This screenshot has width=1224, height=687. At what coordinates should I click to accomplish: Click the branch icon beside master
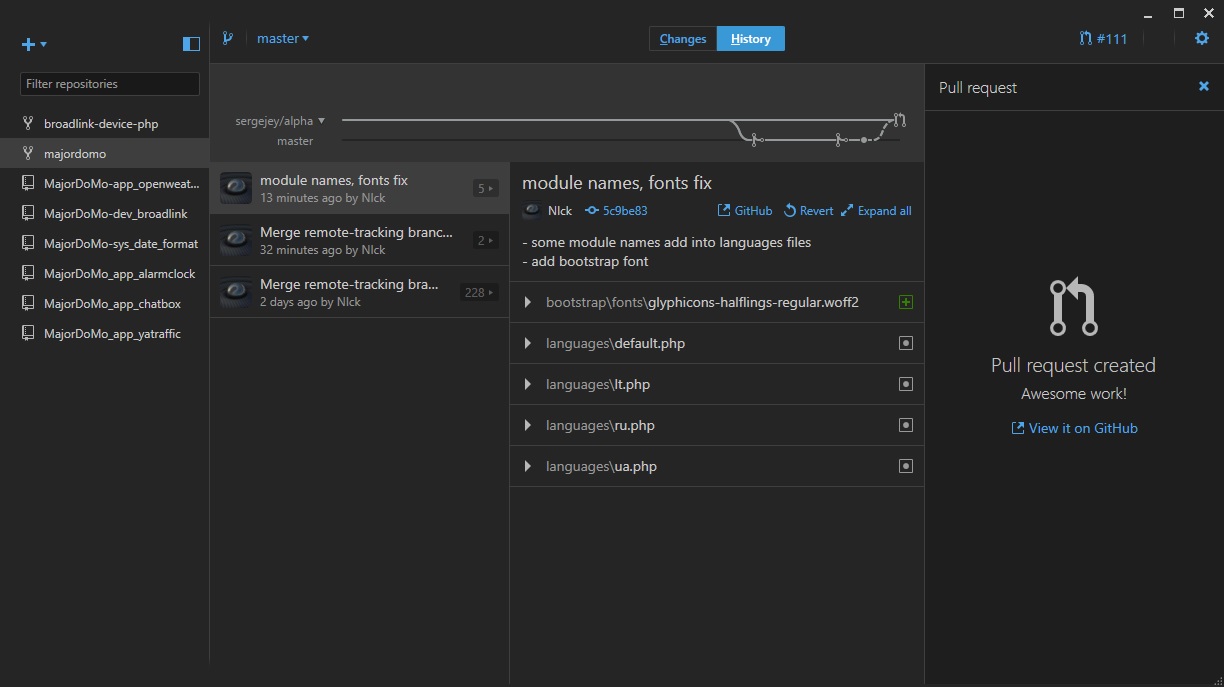[228, 39]
